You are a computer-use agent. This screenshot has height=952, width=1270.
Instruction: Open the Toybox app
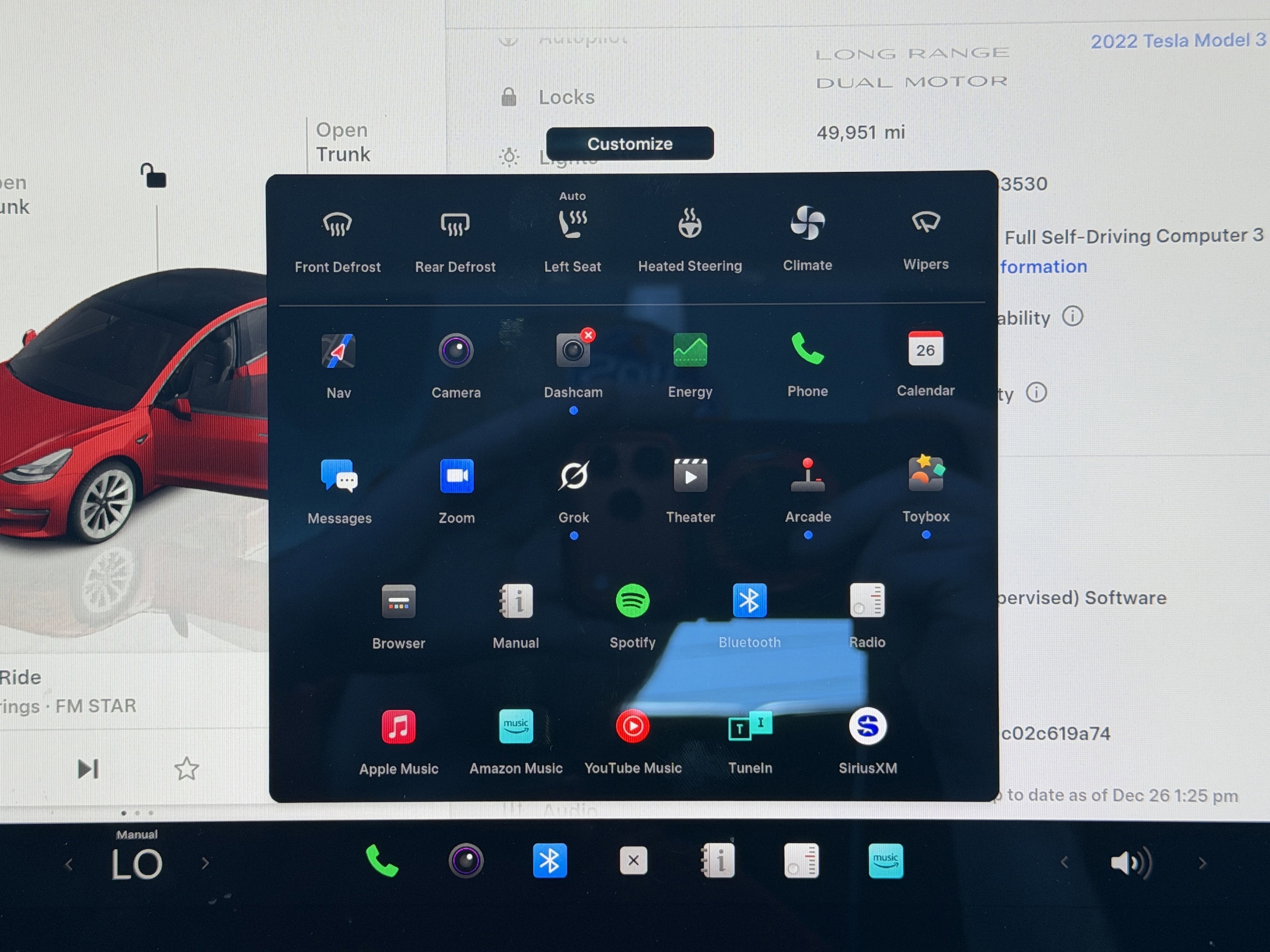click(926, 475)
